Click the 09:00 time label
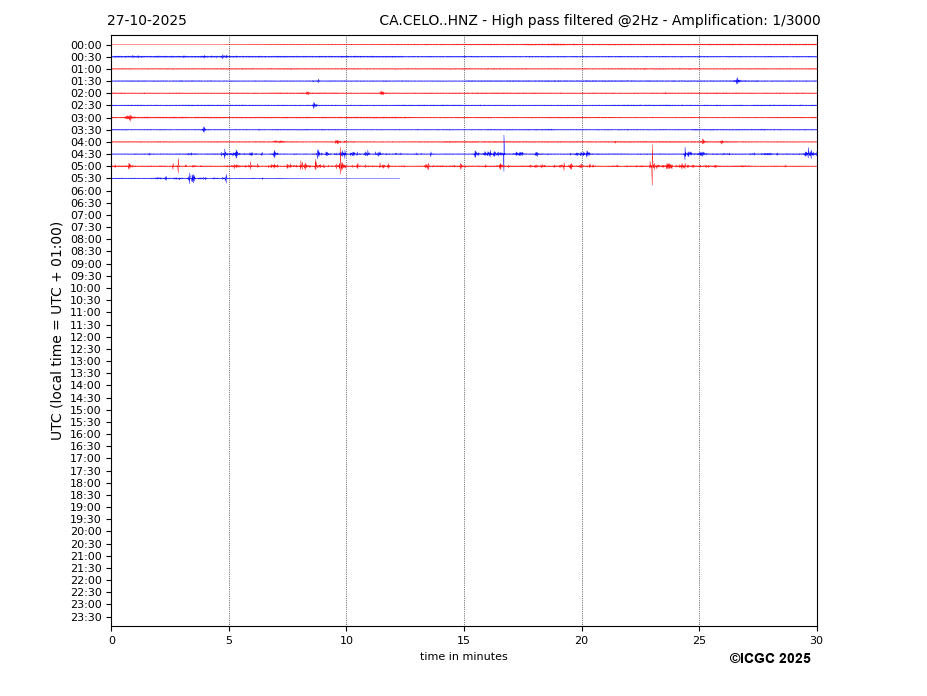Image resolution: width=927 pixels, height=696 pixels. [86, 264]
